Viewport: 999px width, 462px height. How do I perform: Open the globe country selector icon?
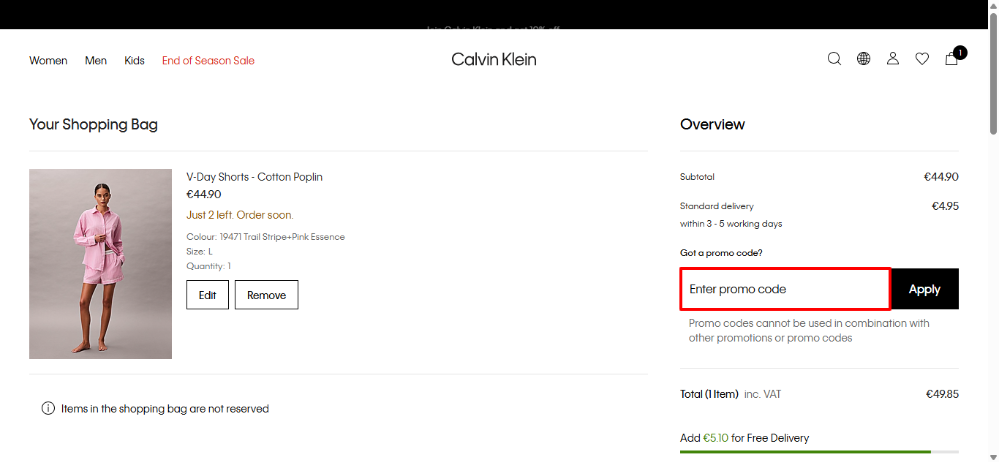[x=863, y=59]
